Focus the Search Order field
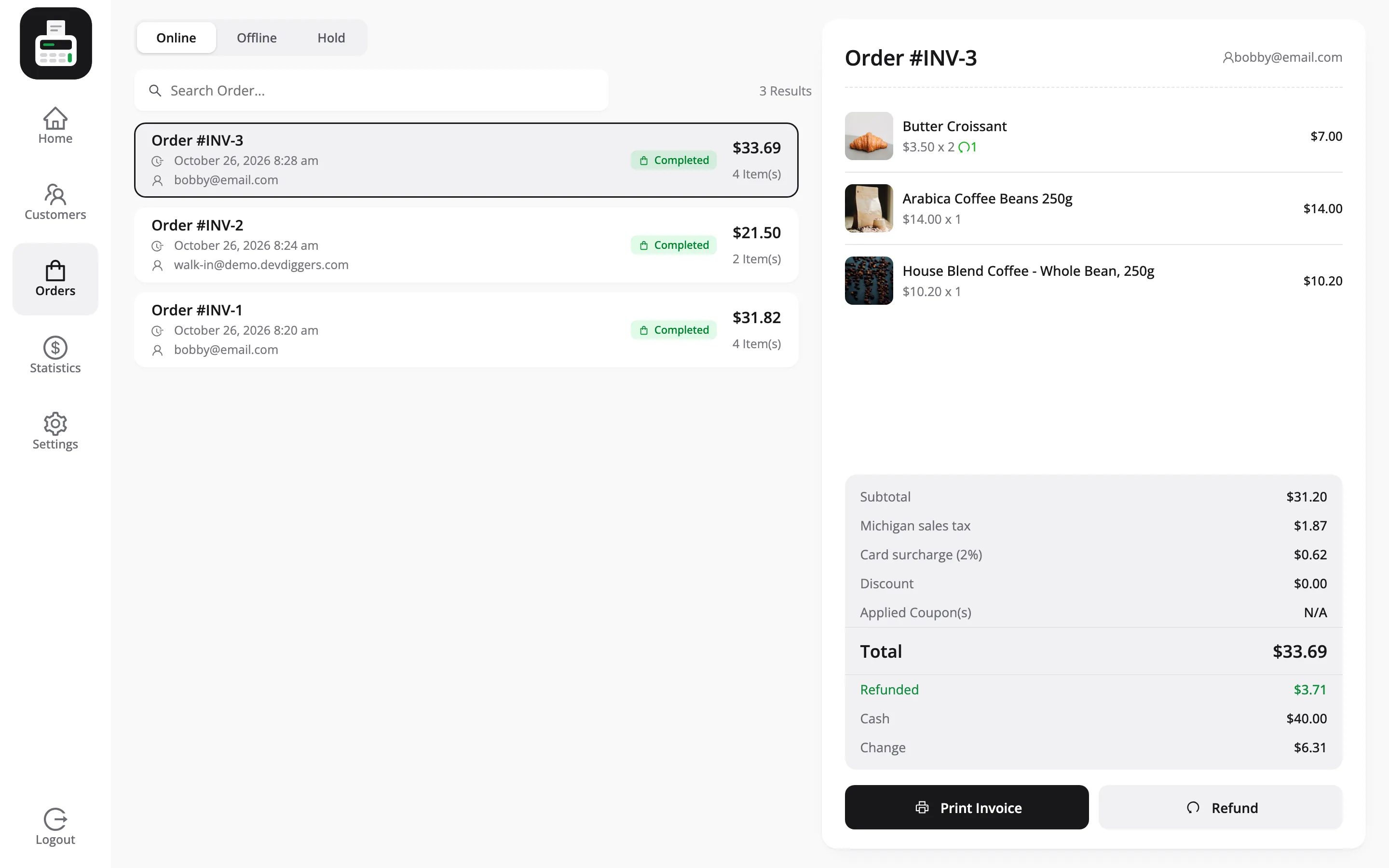This screenshot has width=1389, height=868. click(x=371, y=91)
